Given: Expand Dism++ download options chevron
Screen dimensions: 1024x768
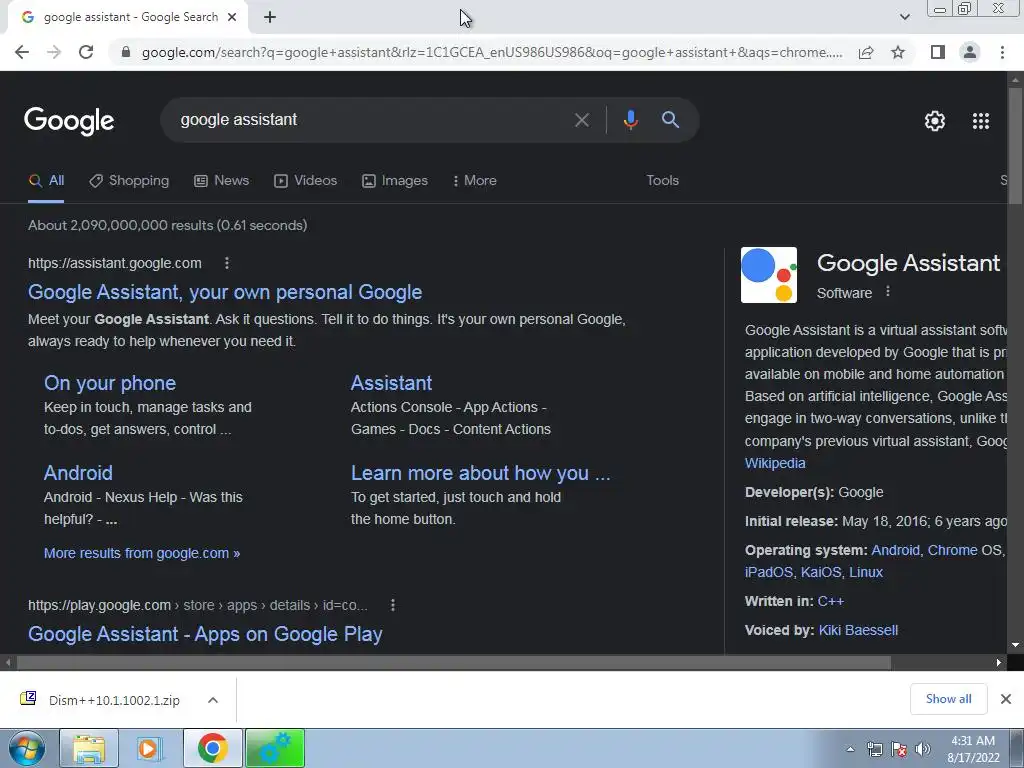Looking at the screenshot, I should [213, 700].
